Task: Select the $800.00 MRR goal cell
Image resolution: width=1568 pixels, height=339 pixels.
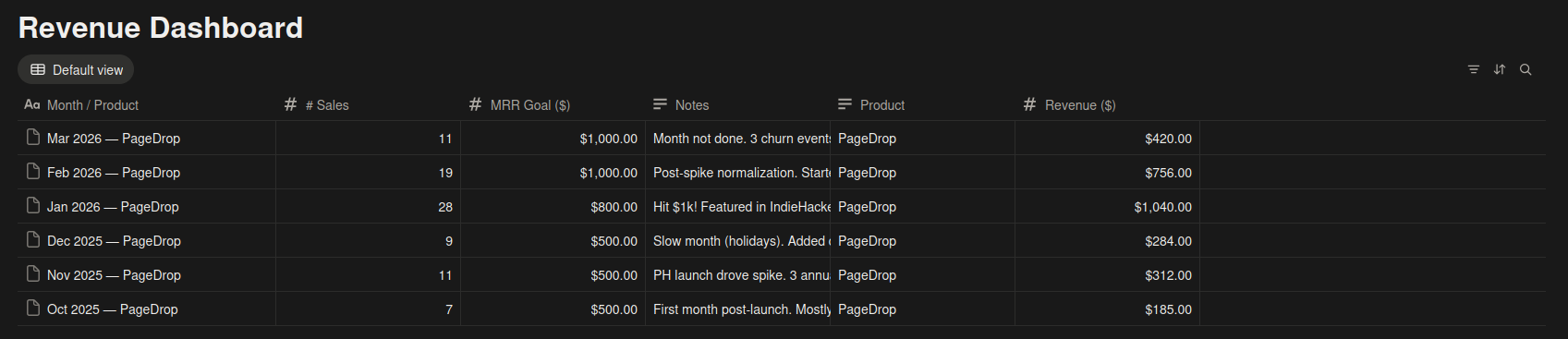Action: (553, 207)
